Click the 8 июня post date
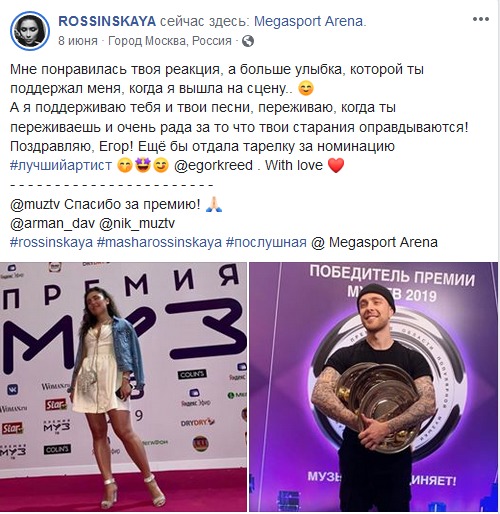Image resolution: width=500 pixels, height=514 pixels. (x=78, y=41)
